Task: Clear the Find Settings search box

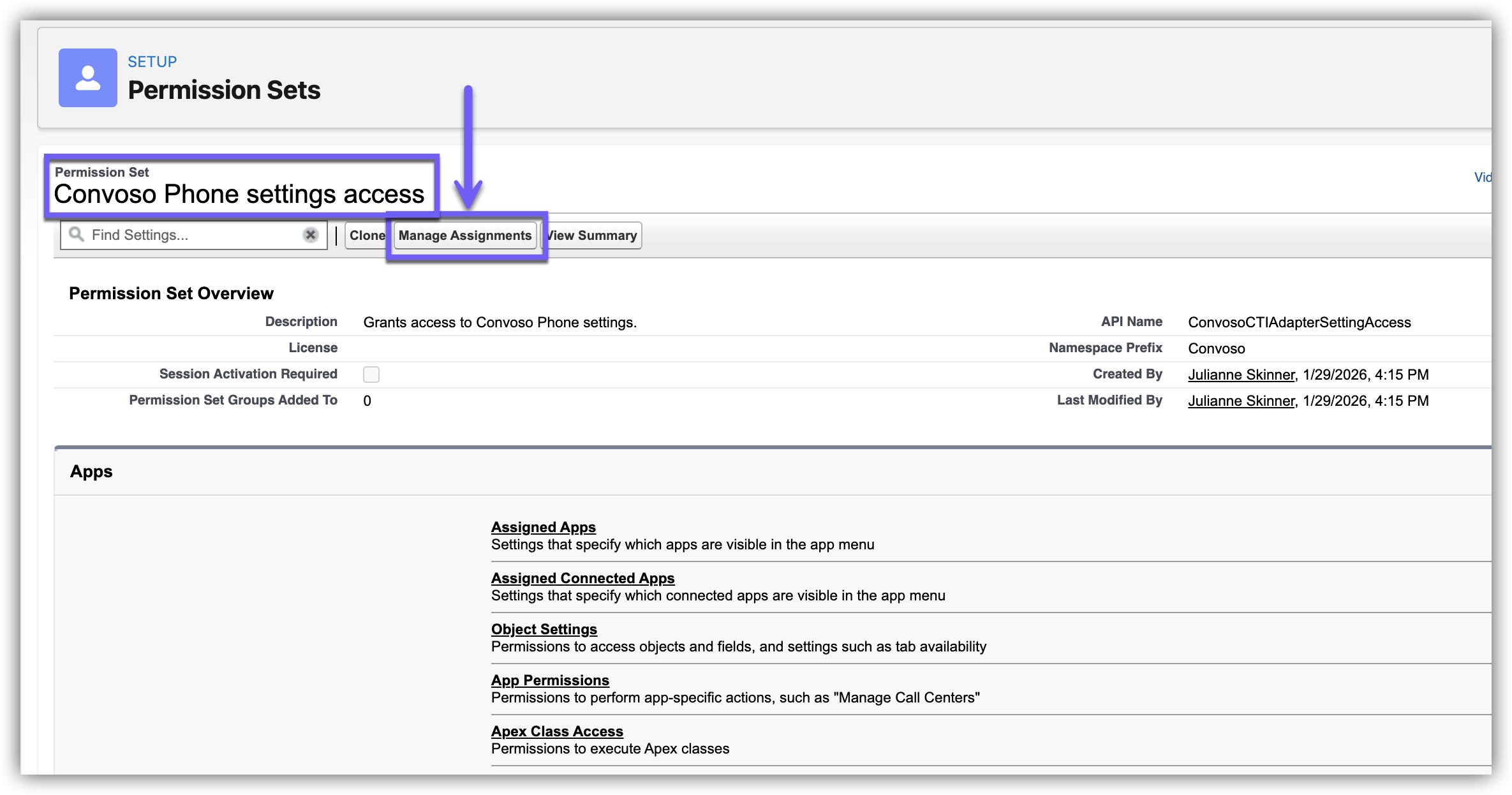Action: tap(311, 235)
